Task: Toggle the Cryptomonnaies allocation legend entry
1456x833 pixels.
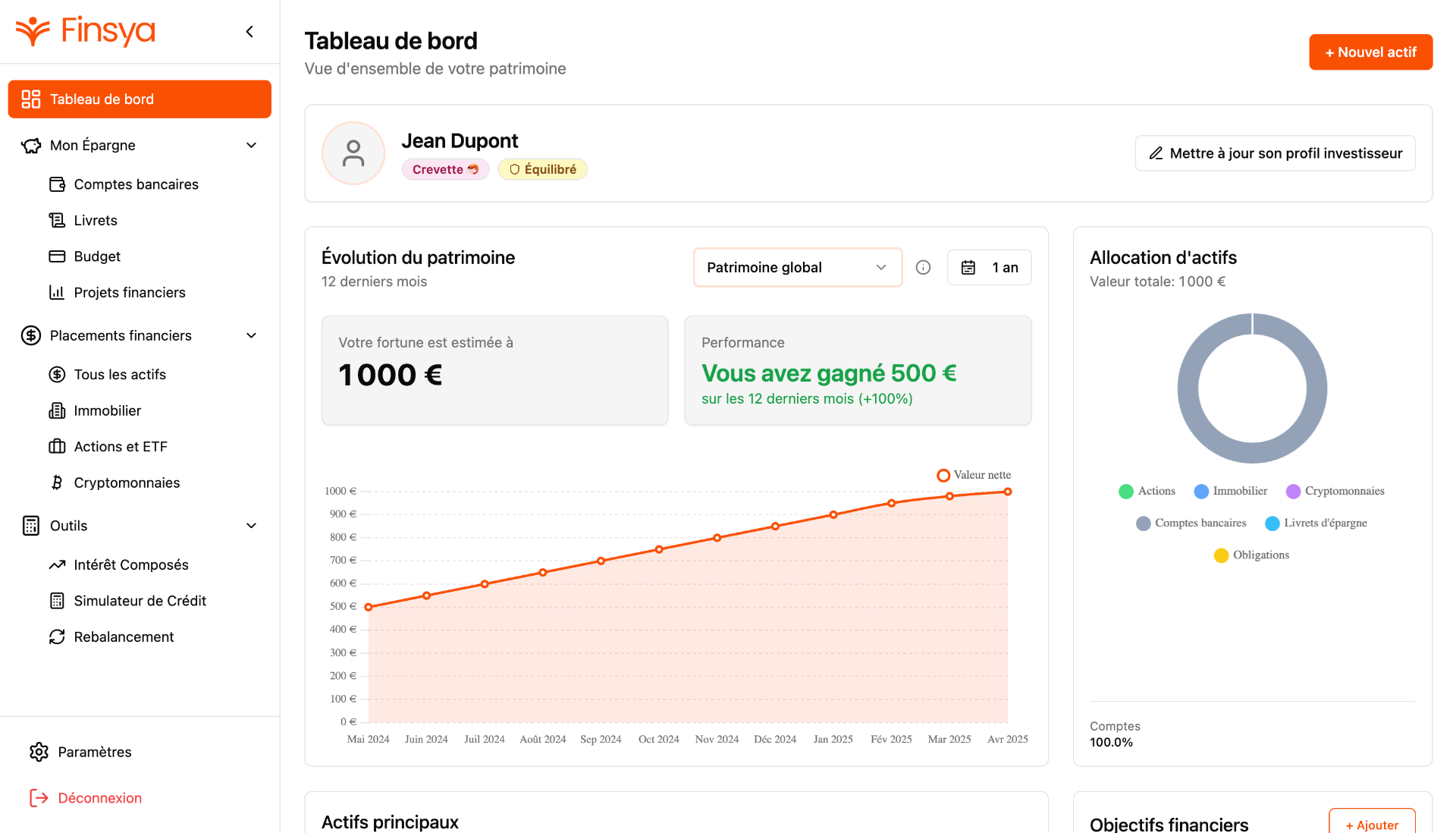Action: 1335,492
